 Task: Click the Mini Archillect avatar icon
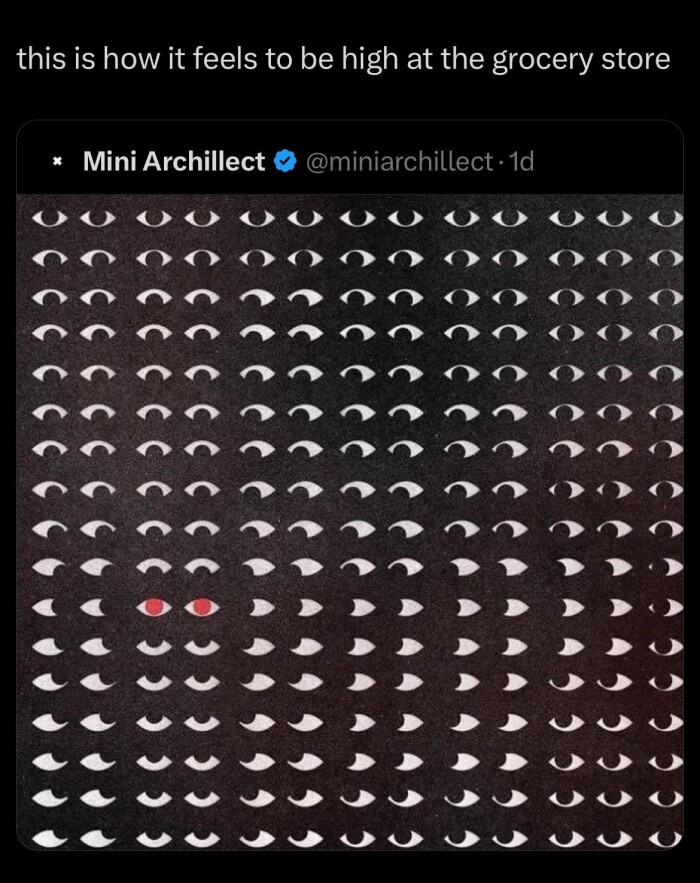[57, 161]
